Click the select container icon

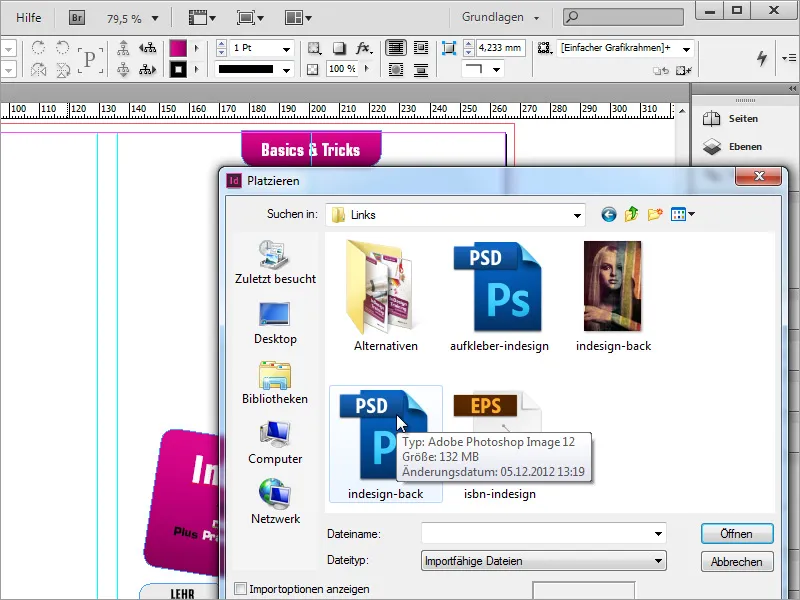pyautogui.click(x=123, y=48)
